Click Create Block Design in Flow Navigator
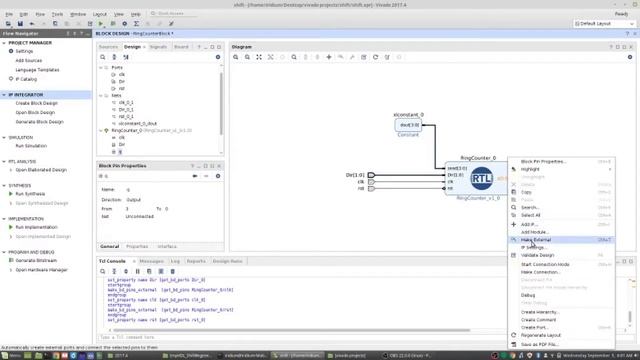 36,103
